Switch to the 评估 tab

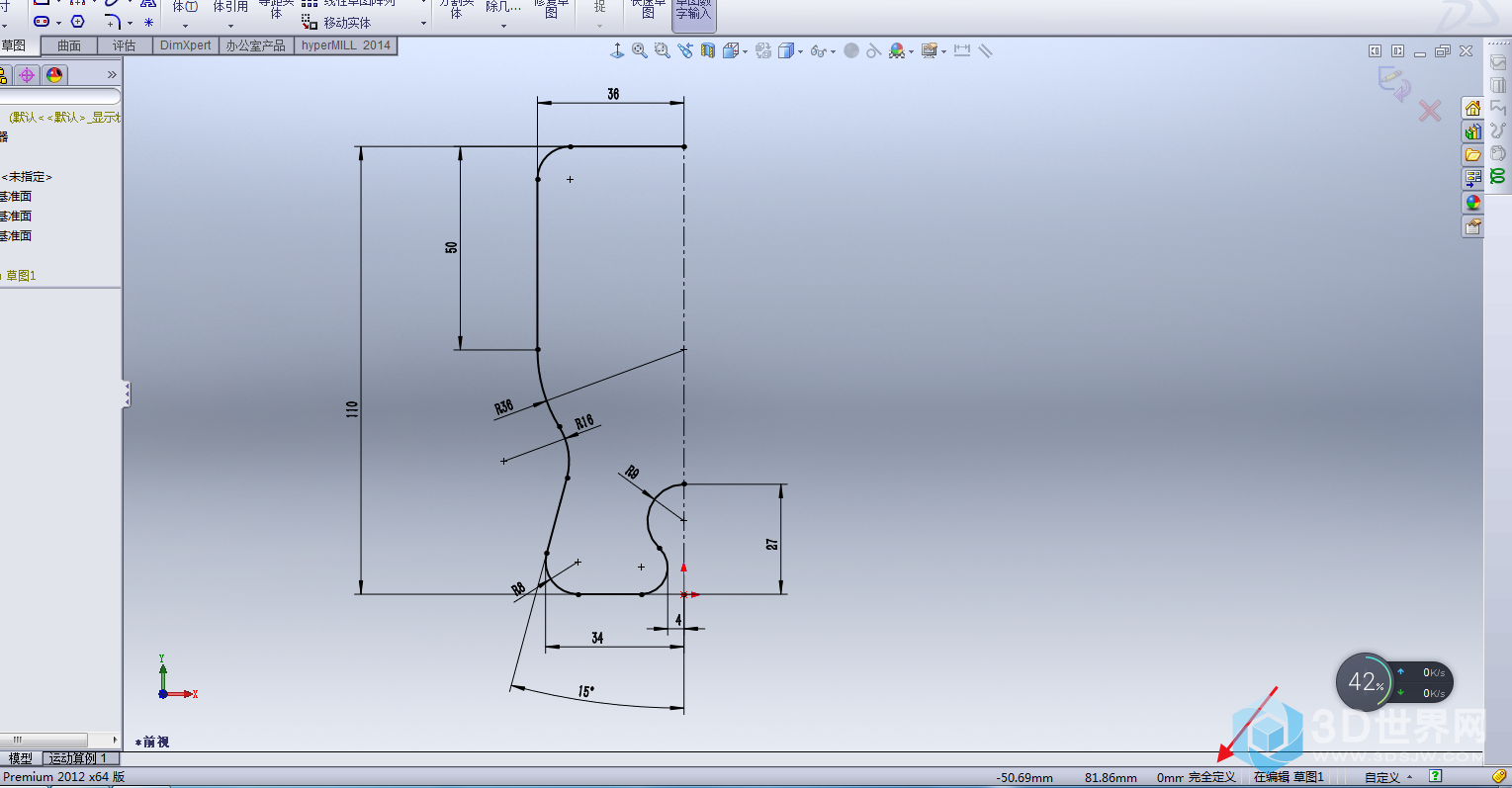(125, 45)
